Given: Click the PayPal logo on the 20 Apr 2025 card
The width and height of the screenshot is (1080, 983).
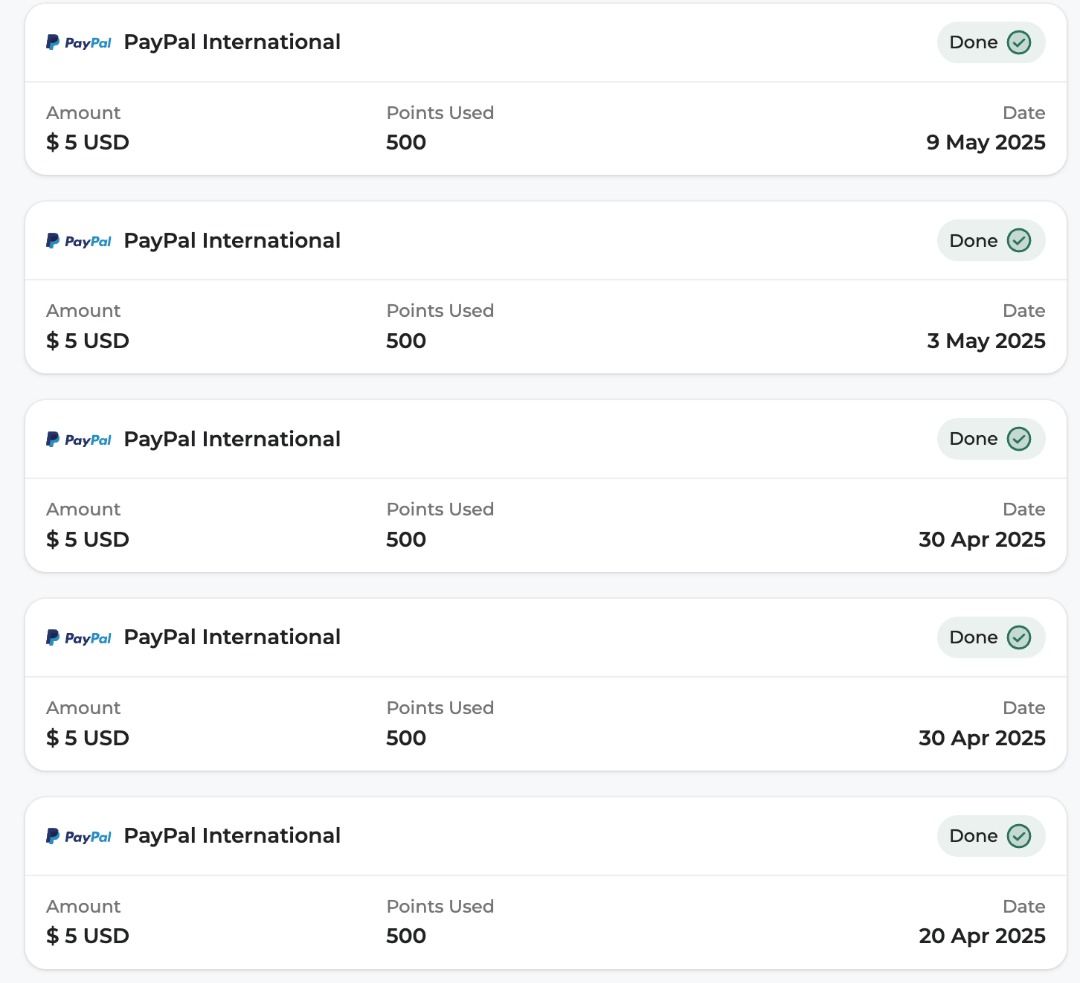Looking at the screenshot, I should point(78,836).
